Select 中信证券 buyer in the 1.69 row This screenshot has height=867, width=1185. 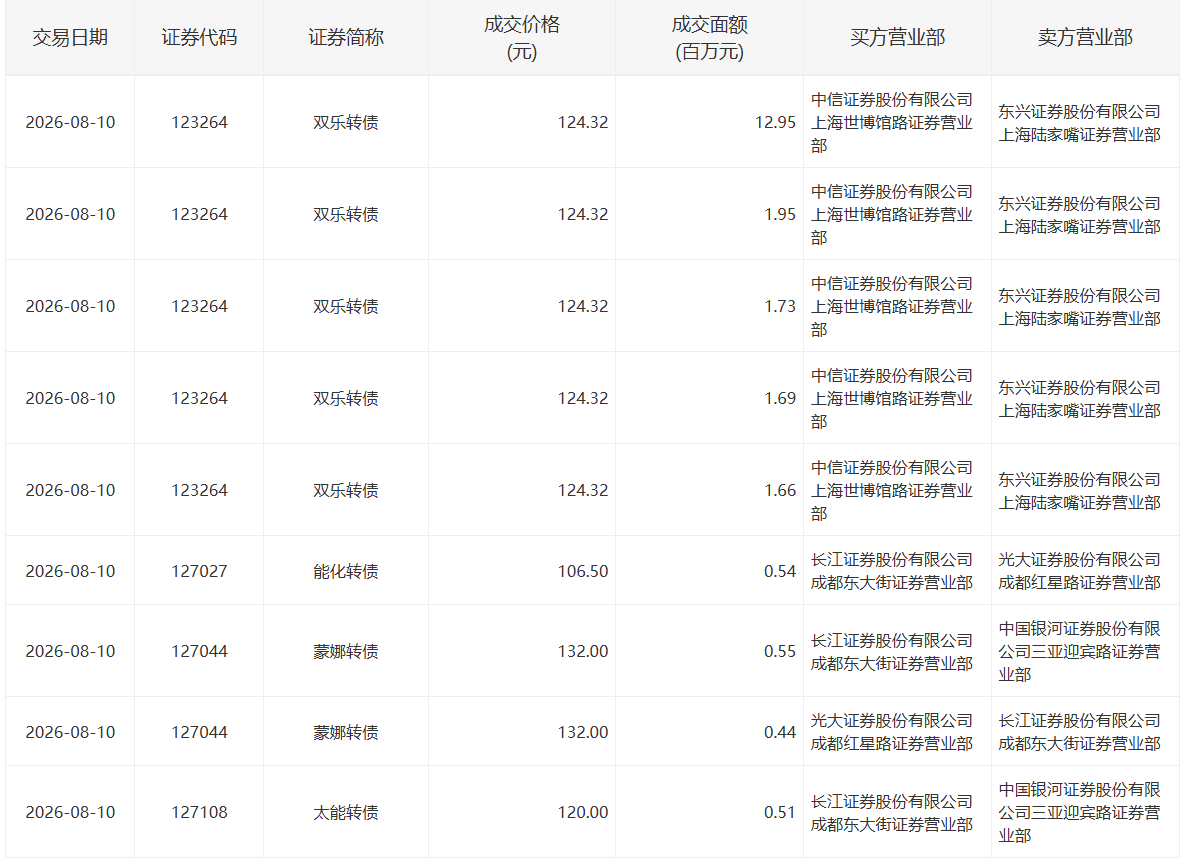point(892,398)
